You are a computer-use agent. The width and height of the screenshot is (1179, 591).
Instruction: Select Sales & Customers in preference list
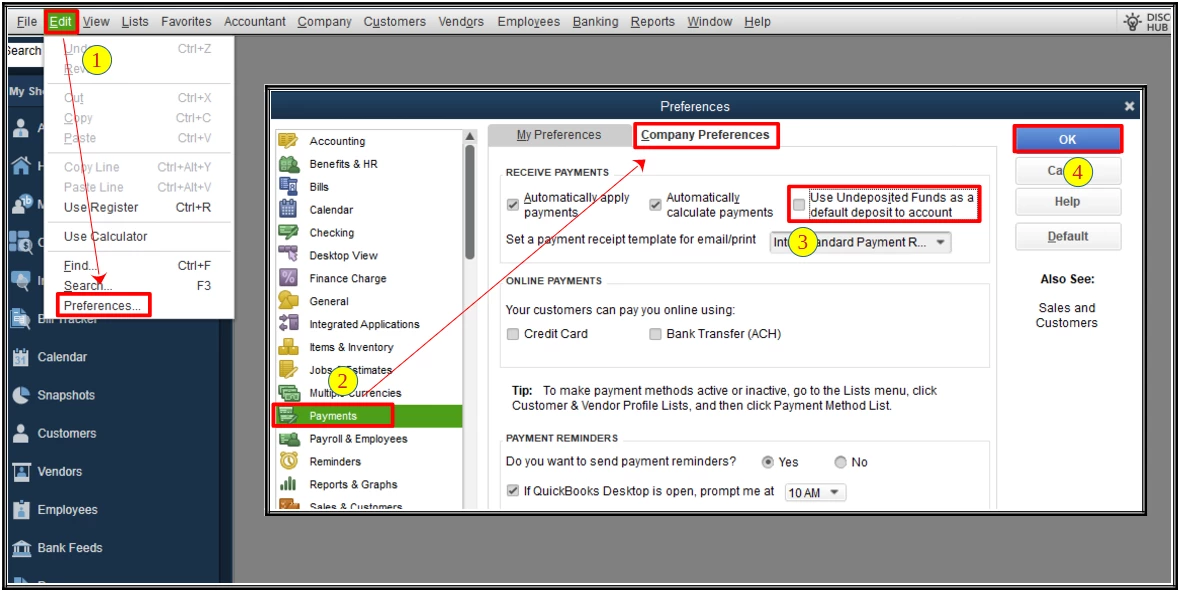356,505
